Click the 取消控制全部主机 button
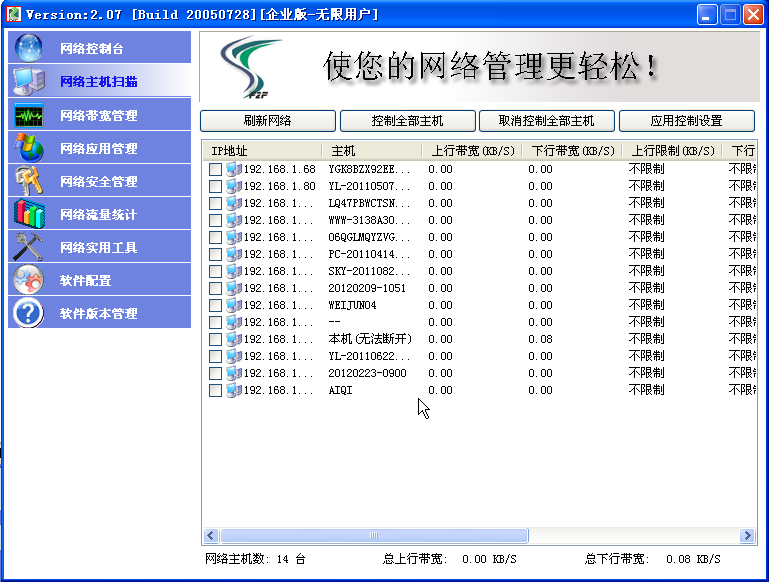Screen dimensions: 769x582 [546, 121]
